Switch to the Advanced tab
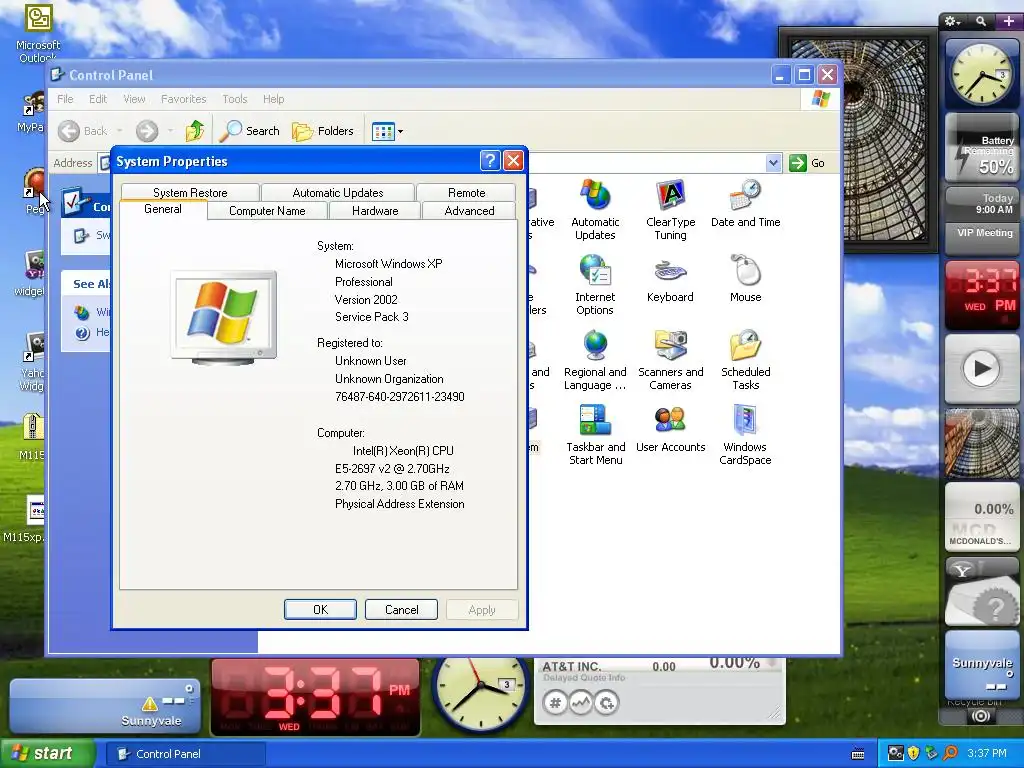This screenshot has height=768, width=1024. coord(469,210)
